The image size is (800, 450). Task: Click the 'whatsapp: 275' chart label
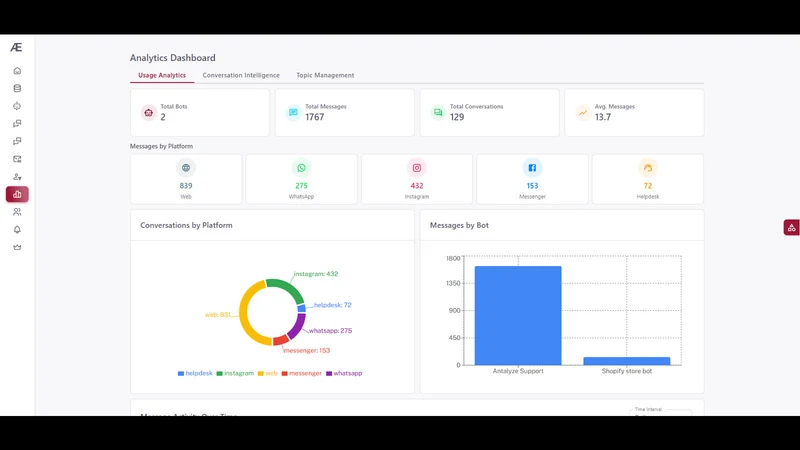pyautogui.click(x=331, y=331)
